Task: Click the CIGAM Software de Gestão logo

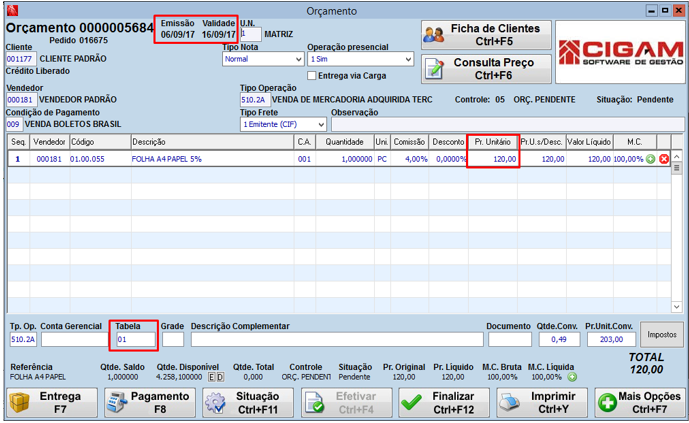Action: point(620,52)
